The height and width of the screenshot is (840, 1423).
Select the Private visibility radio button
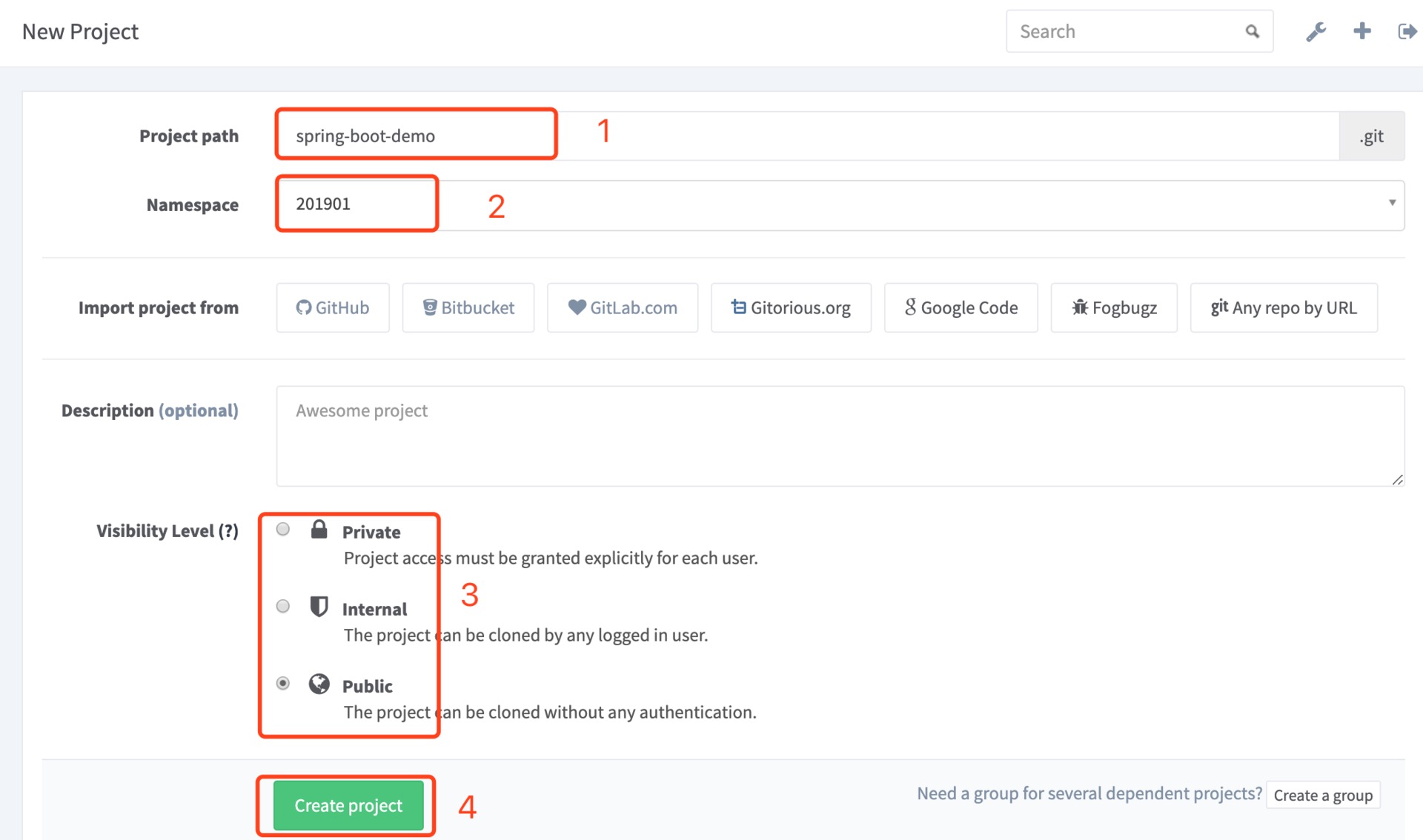click(x=283, y=529)
